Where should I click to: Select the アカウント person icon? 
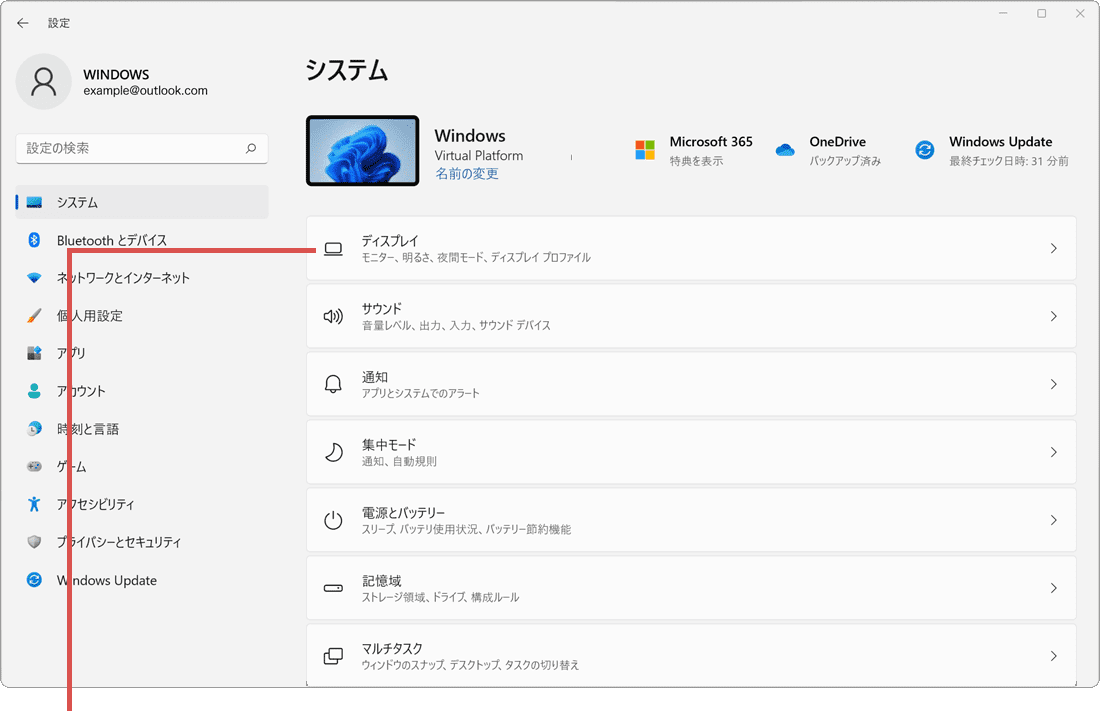(33, 391)
